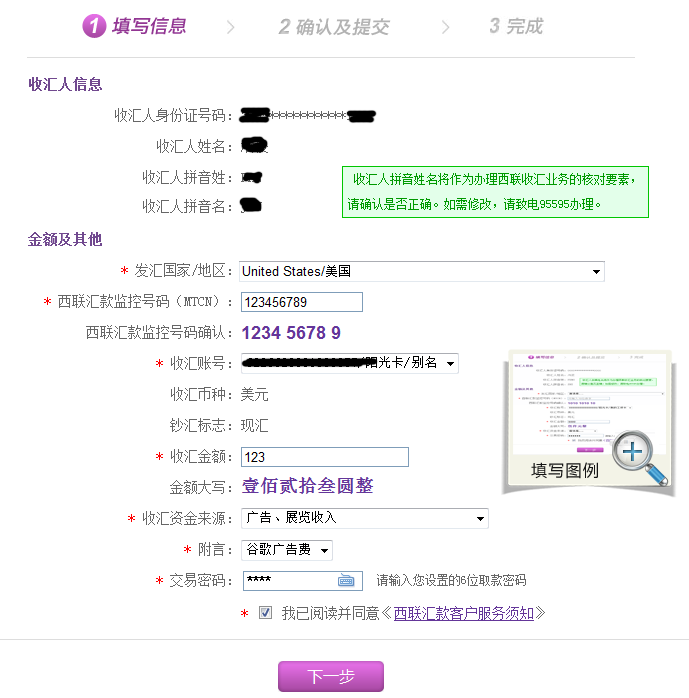Open the soft keyboard icon in password field
Image resolution: width=689 pixels, height=698 pixels.
(346, 581)
